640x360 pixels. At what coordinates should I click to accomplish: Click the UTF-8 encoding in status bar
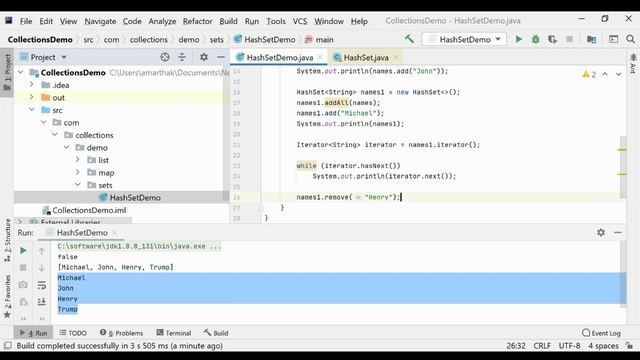(x=569, y=346)
